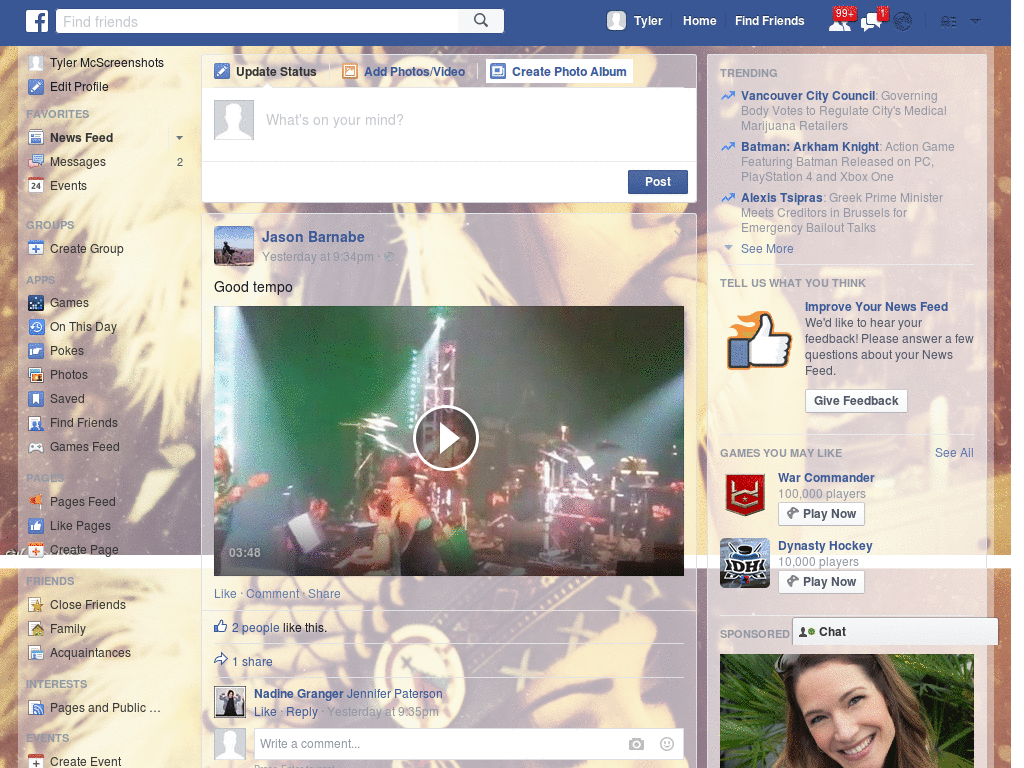Click the Pages Feed flag icon
The width and height of the screenshot is (1024, 768).
pyautogui.click(x=37, y=502)
